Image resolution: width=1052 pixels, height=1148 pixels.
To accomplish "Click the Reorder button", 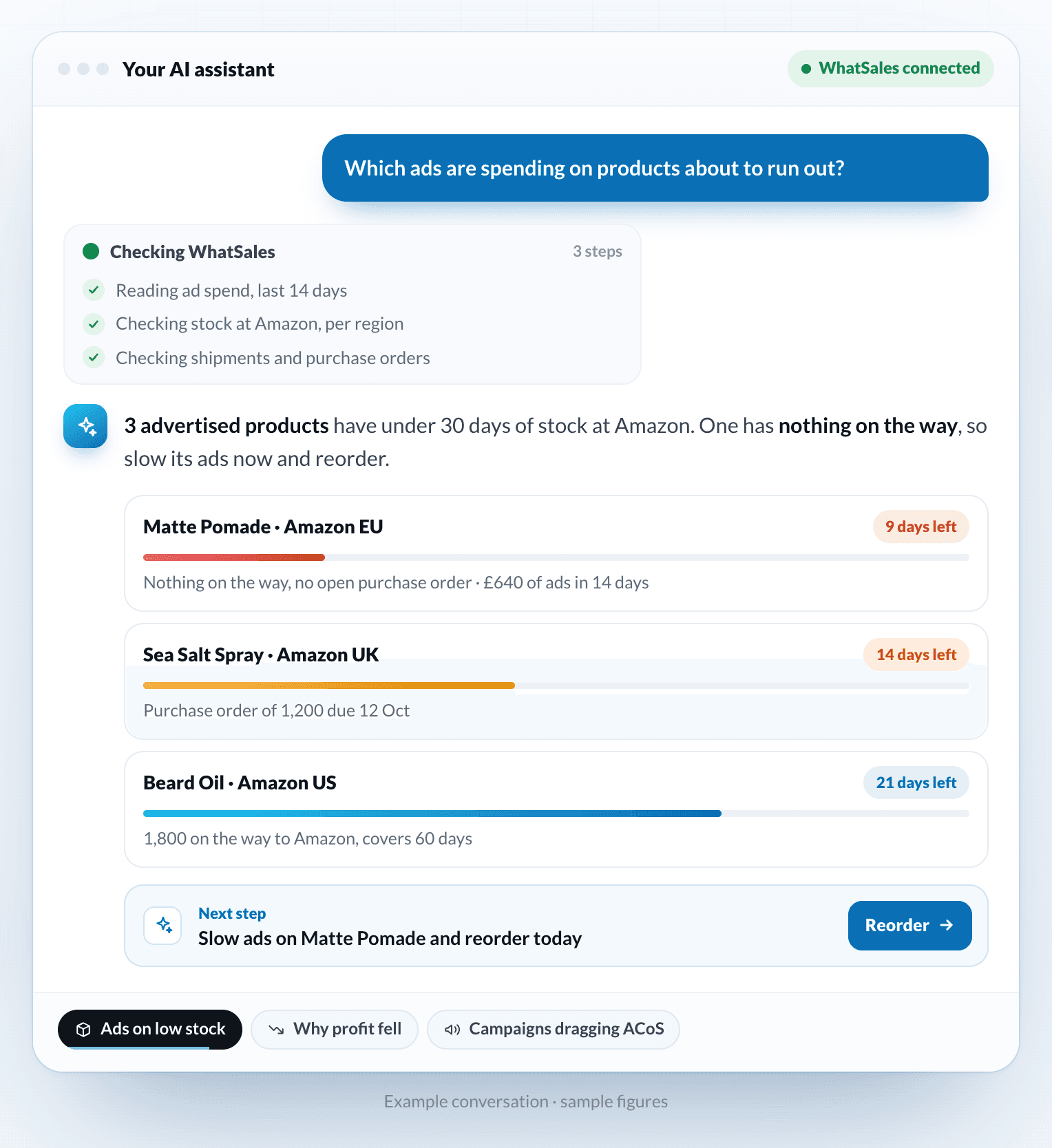I will pos(910,926).
